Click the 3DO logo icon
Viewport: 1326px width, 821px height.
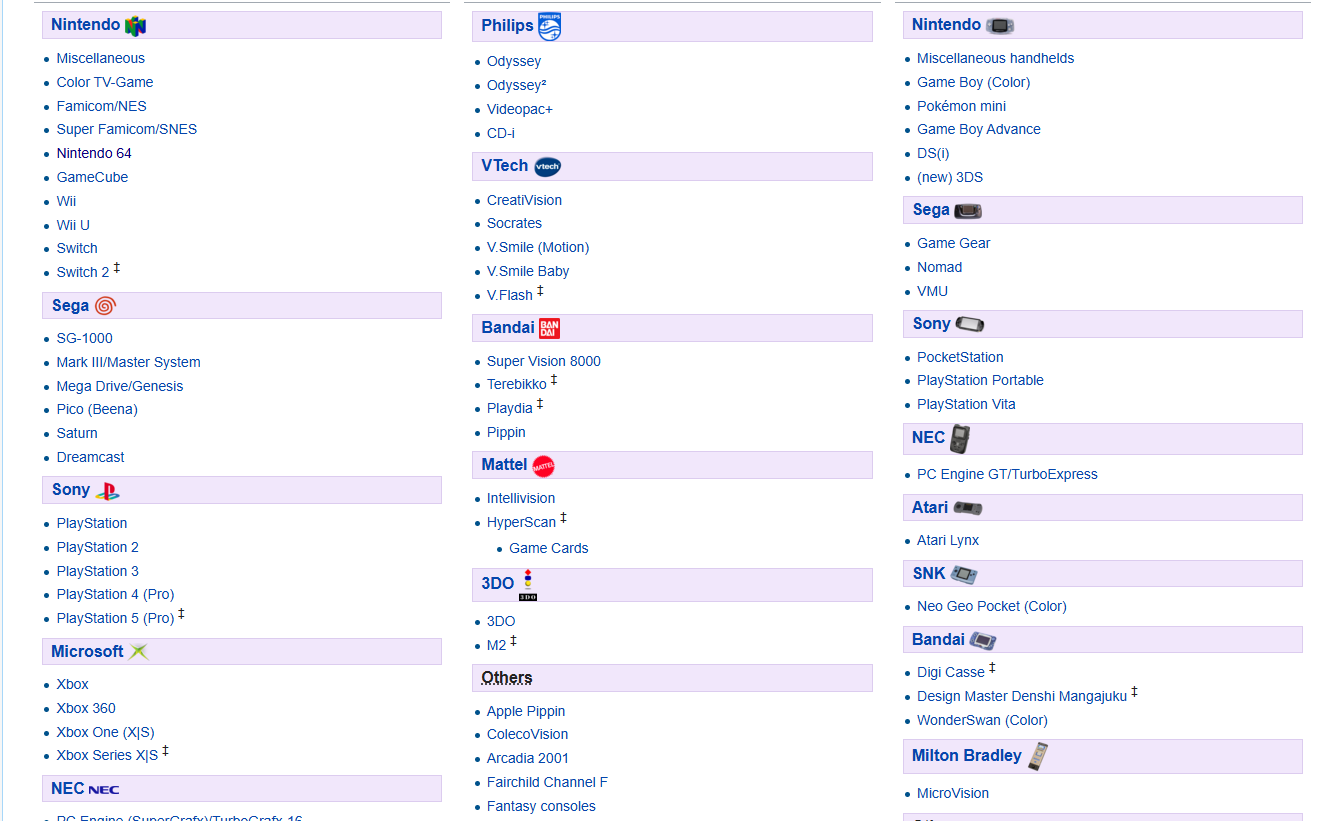tap(528, 585)
